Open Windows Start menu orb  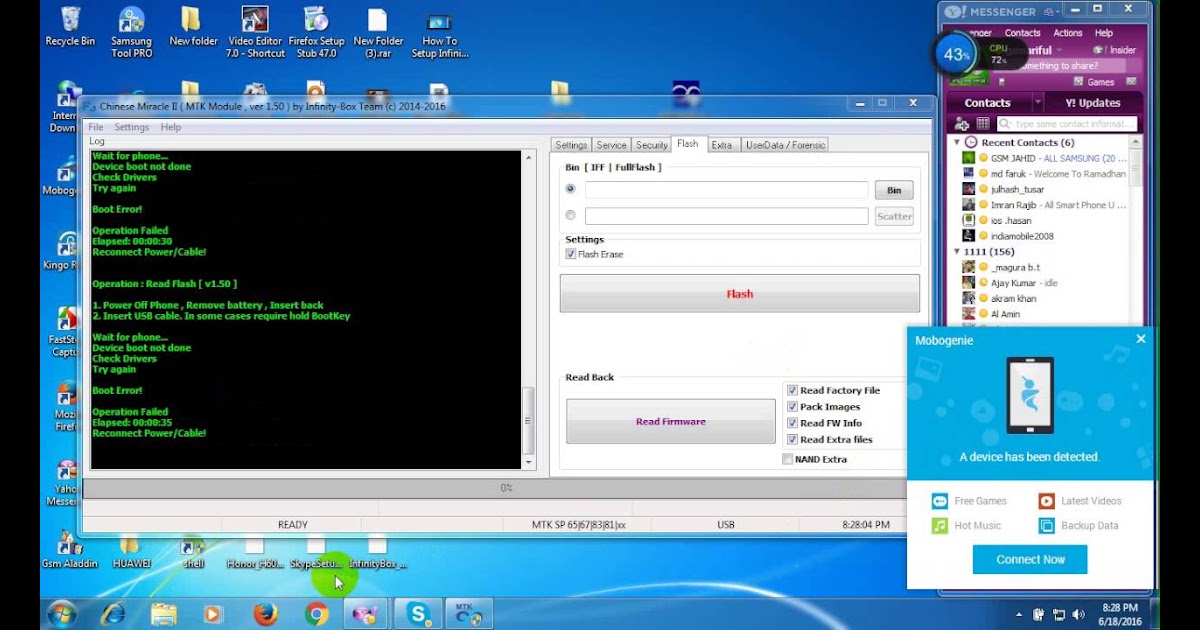tap(62, 614)
